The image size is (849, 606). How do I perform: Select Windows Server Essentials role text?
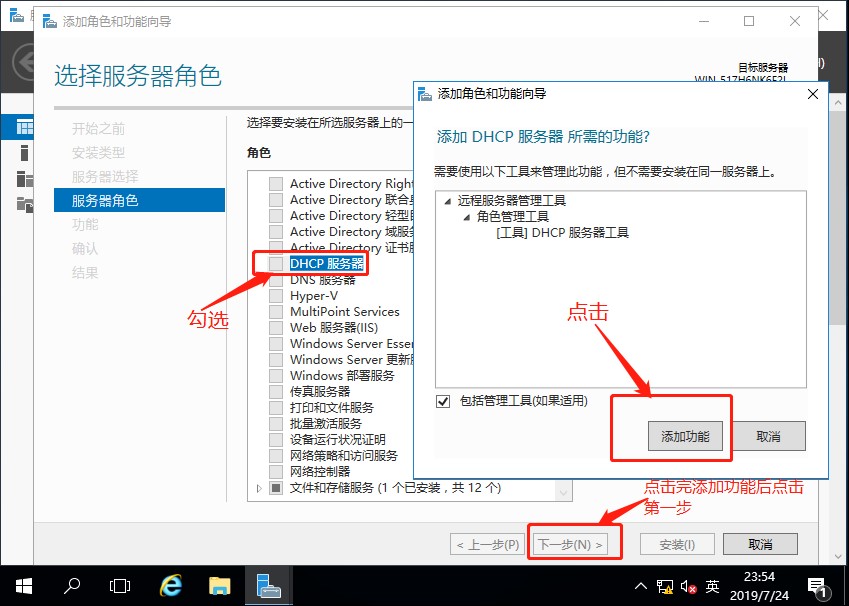click(351, 344)
